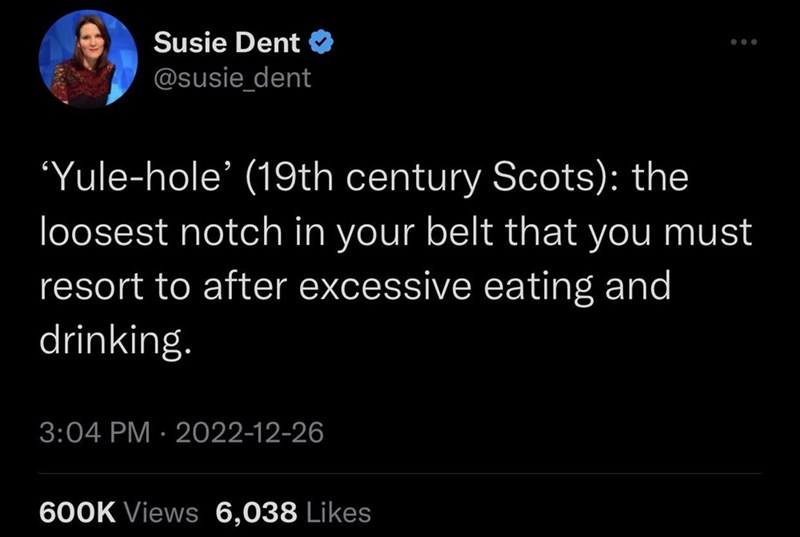Open the Likes label

tap(338, 513)
